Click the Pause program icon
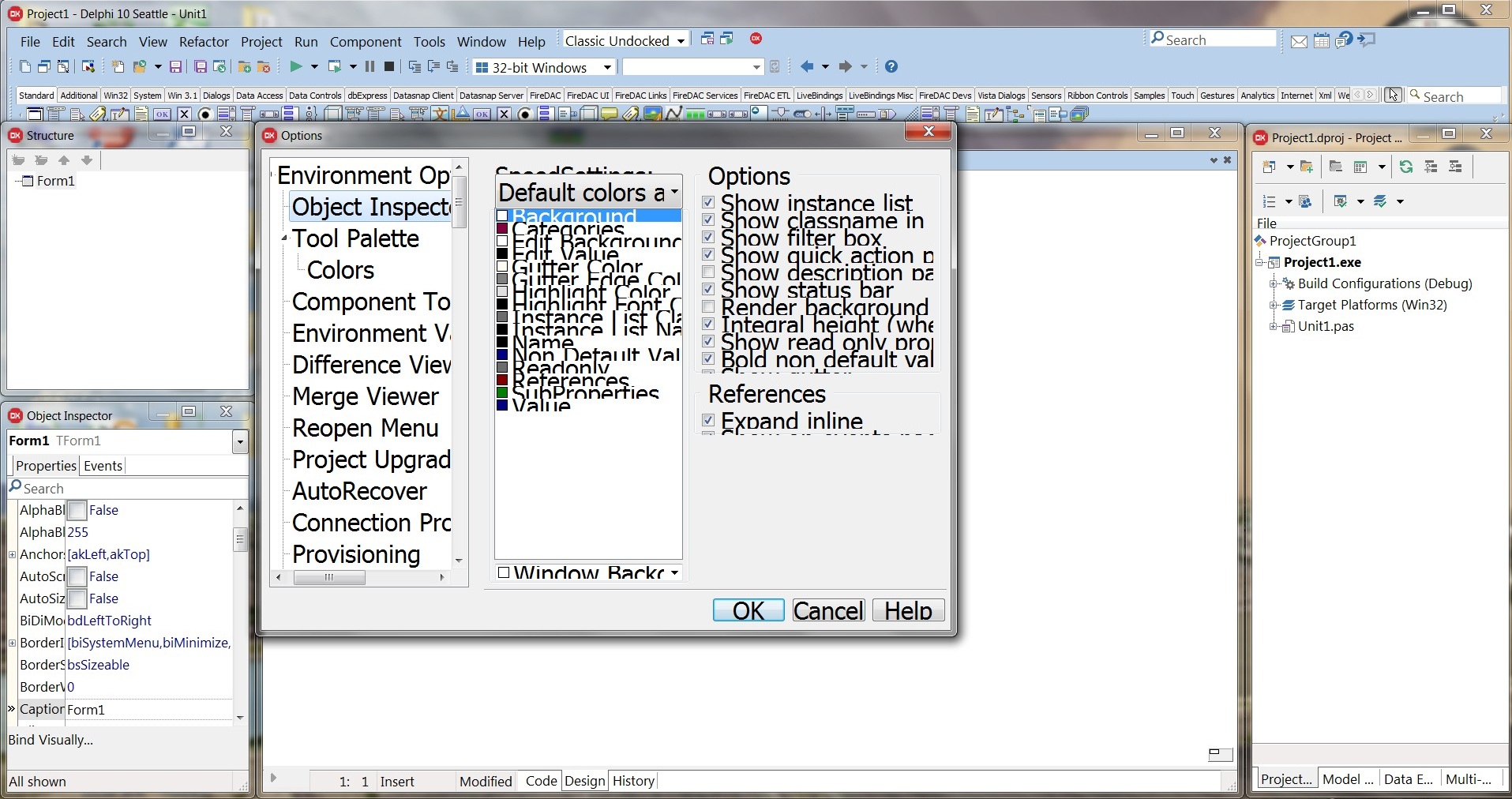Screen dimensions: 1512x799 (370, 67)
